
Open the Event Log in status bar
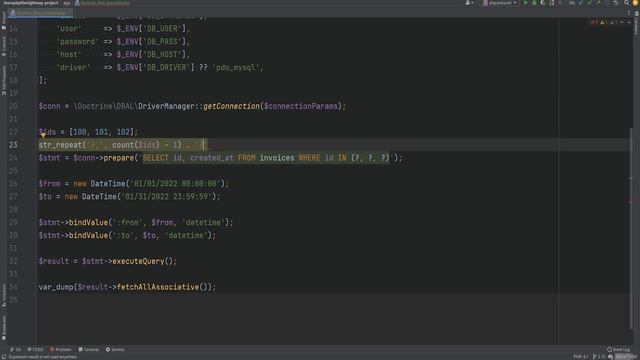click(619, 349)
